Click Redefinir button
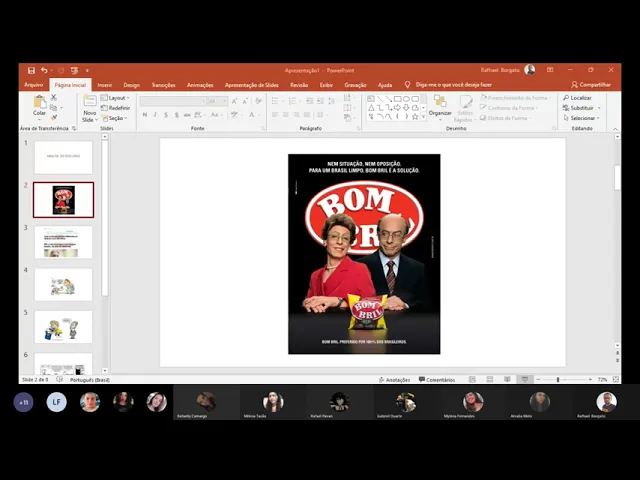The height and width of the screenshot is (480, 640). (116, 108)
